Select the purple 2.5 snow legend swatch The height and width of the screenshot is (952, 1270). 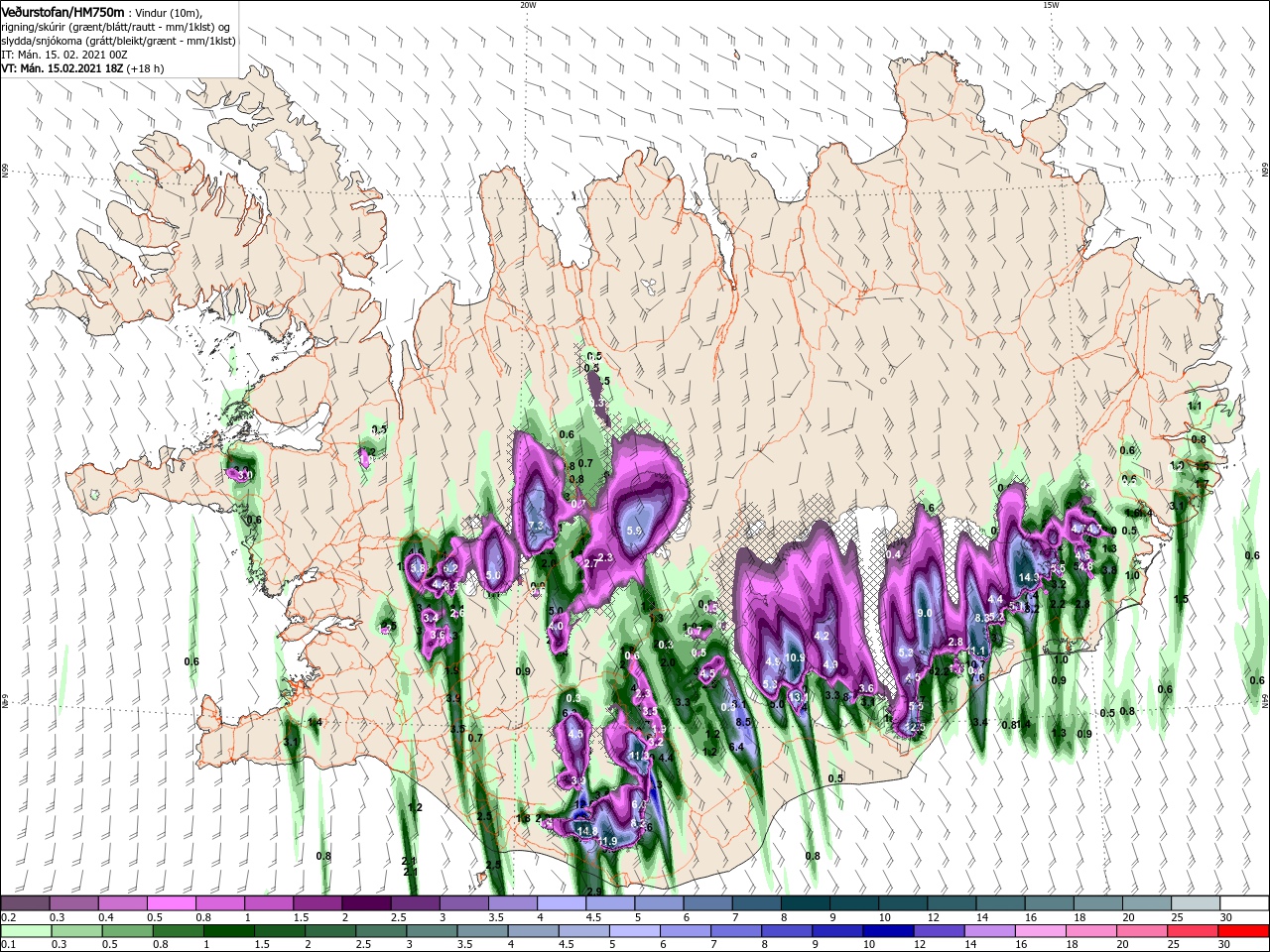click(x=416, y=903)
